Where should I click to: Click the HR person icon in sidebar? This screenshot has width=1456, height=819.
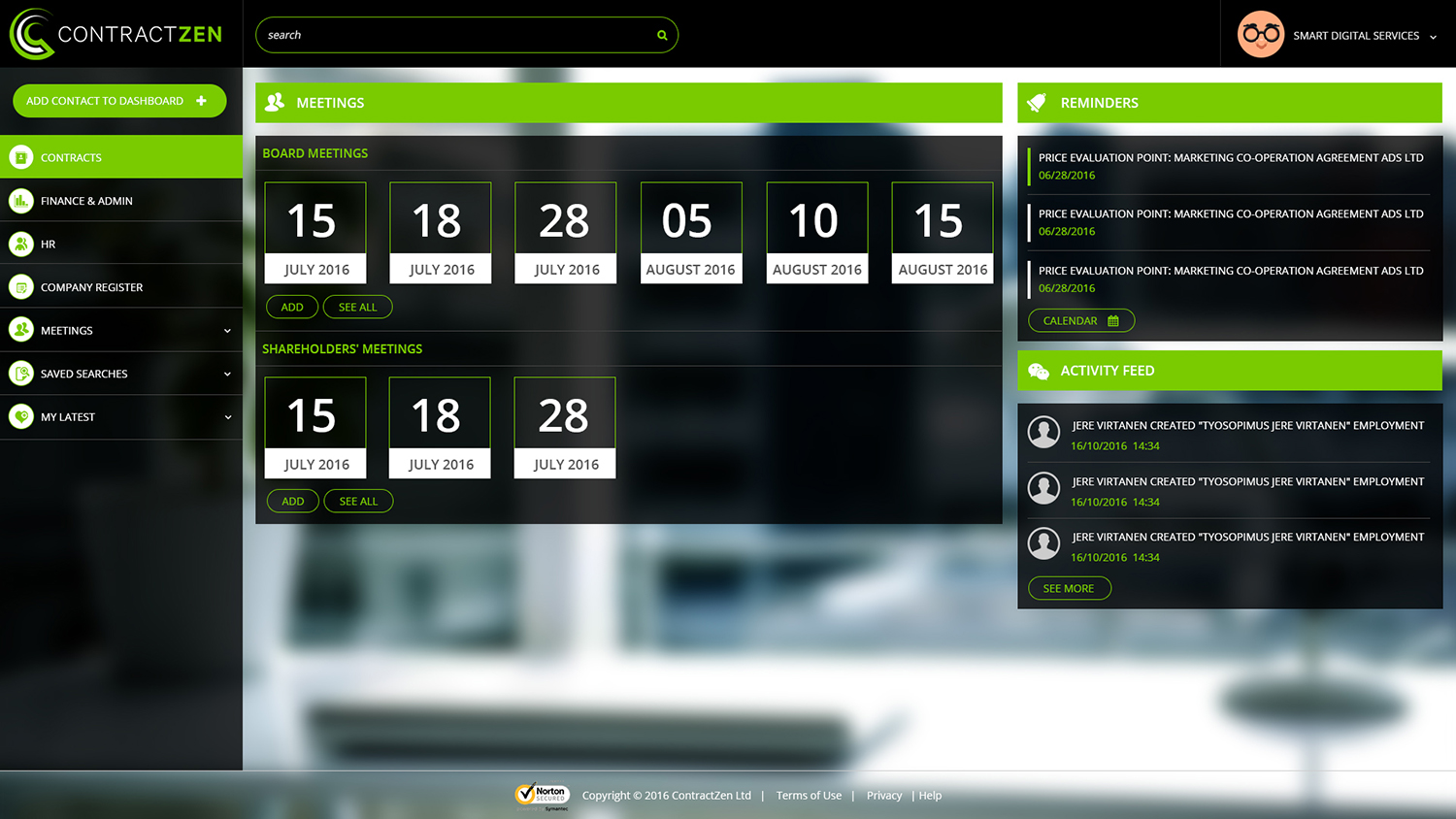(20, 244)
